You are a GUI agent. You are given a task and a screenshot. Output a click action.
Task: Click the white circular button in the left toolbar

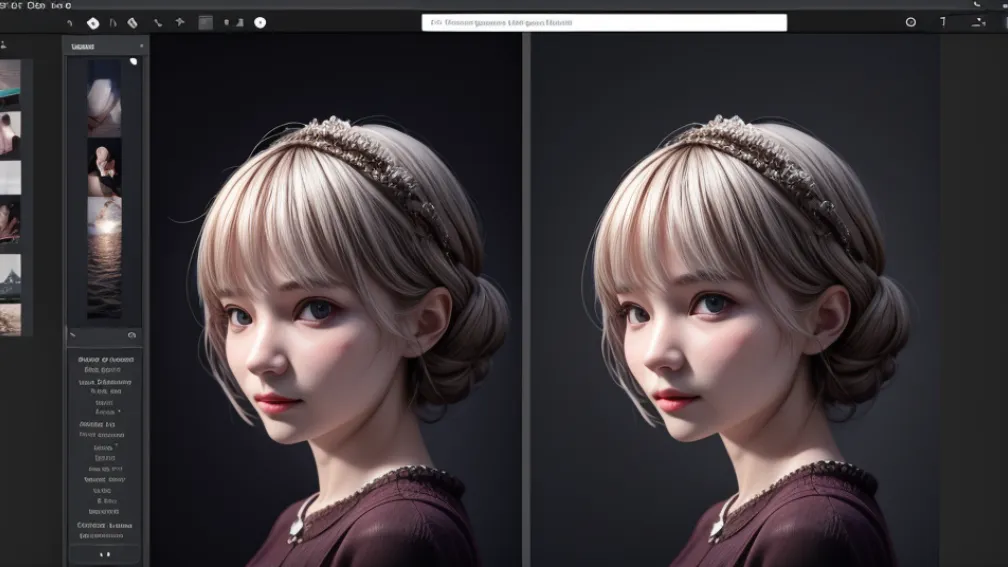click(260, 22)
